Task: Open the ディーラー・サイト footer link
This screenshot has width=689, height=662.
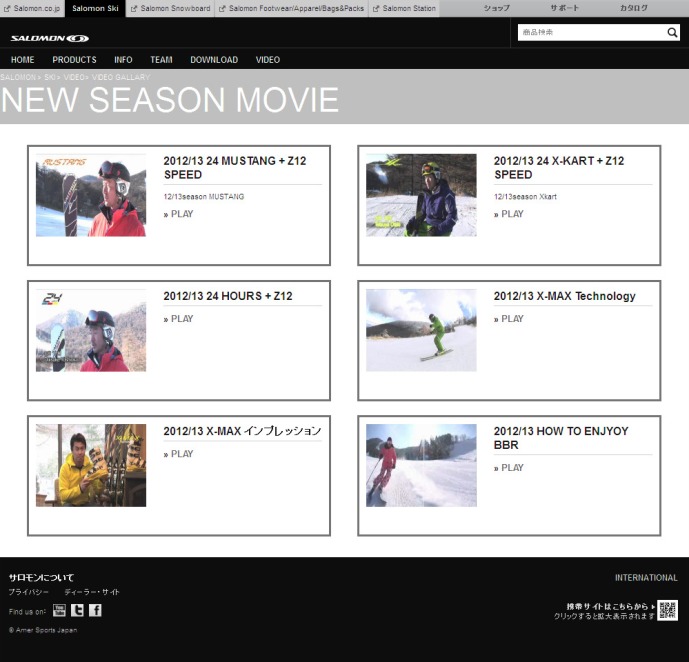Action: (x=92, y=592)
